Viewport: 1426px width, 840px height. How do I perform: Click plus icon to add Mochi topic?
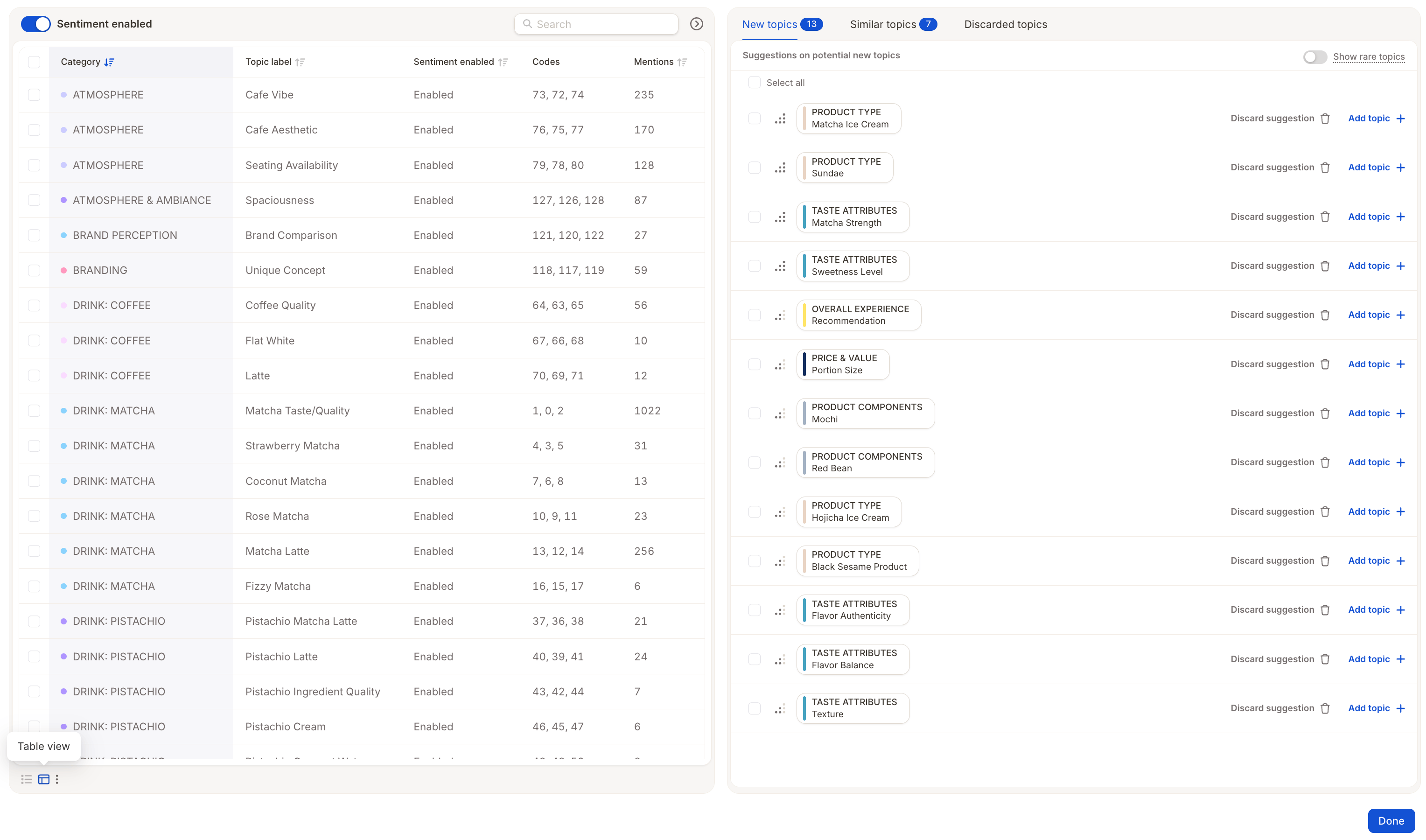[1400, 413]
